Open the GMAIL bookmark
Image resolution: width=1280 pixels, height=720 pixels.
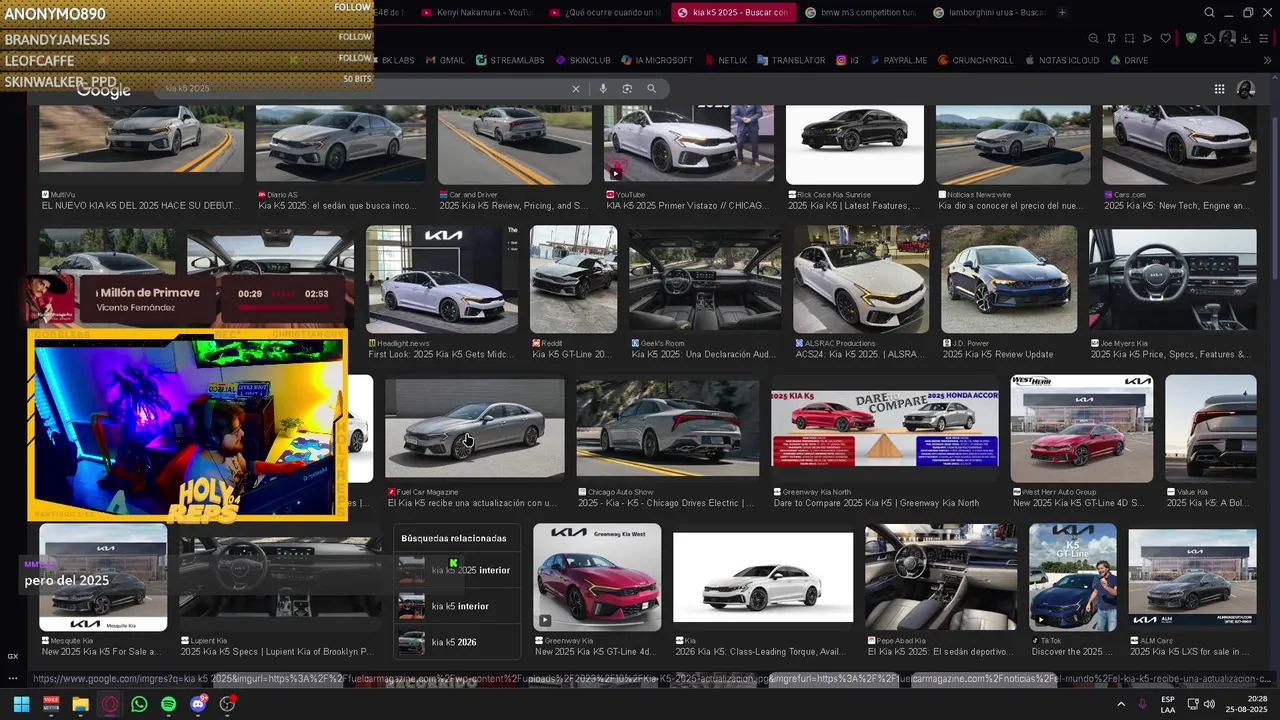tap(446, 60)
